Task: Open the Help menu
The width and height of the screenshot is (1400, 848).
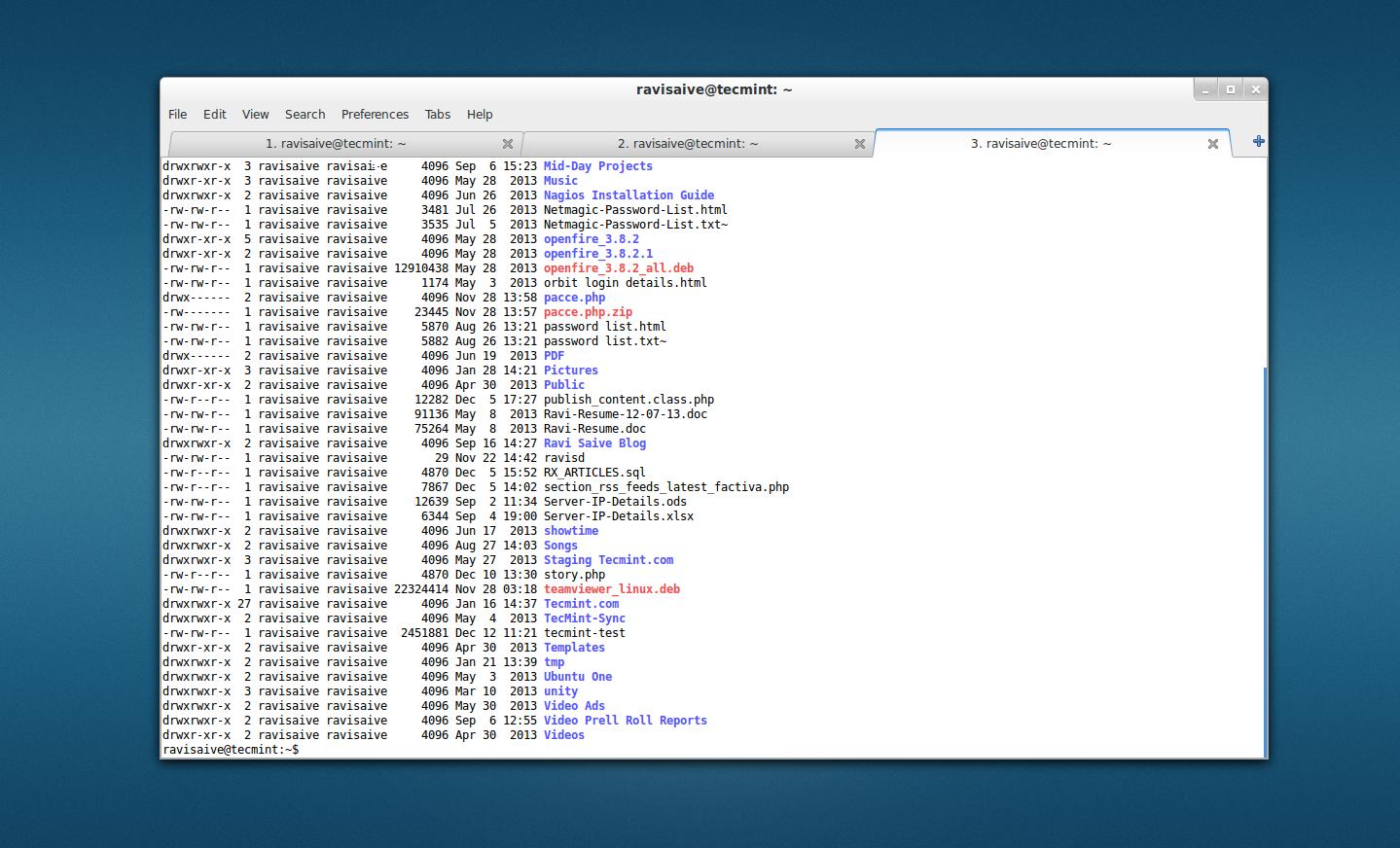Action: (479, 114)
